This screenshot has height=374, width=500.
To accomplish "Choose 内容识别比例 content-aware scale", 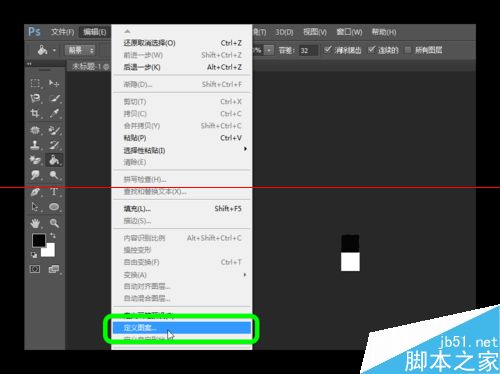I will 183,238.
